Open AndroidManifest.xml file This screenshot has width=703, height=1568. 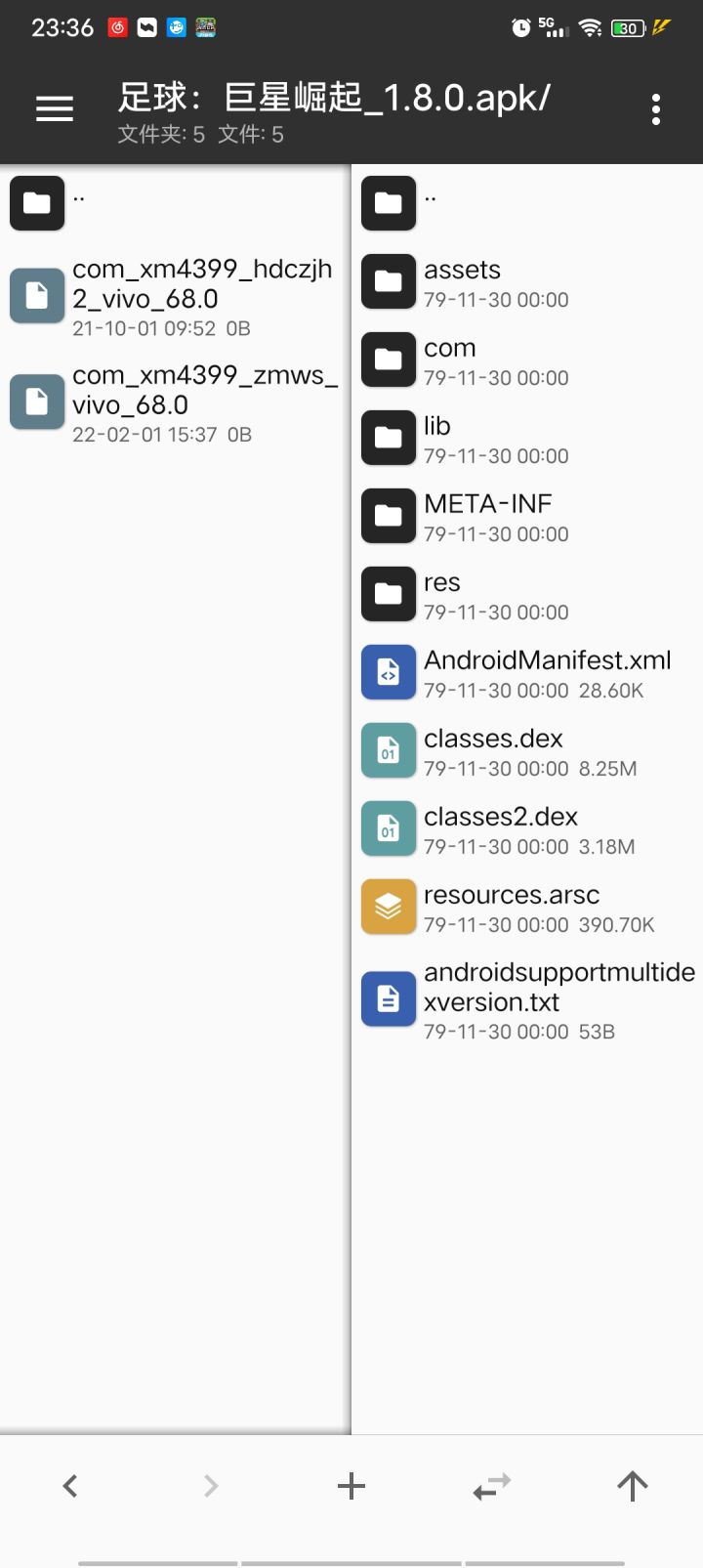click(x=547, y=672)
